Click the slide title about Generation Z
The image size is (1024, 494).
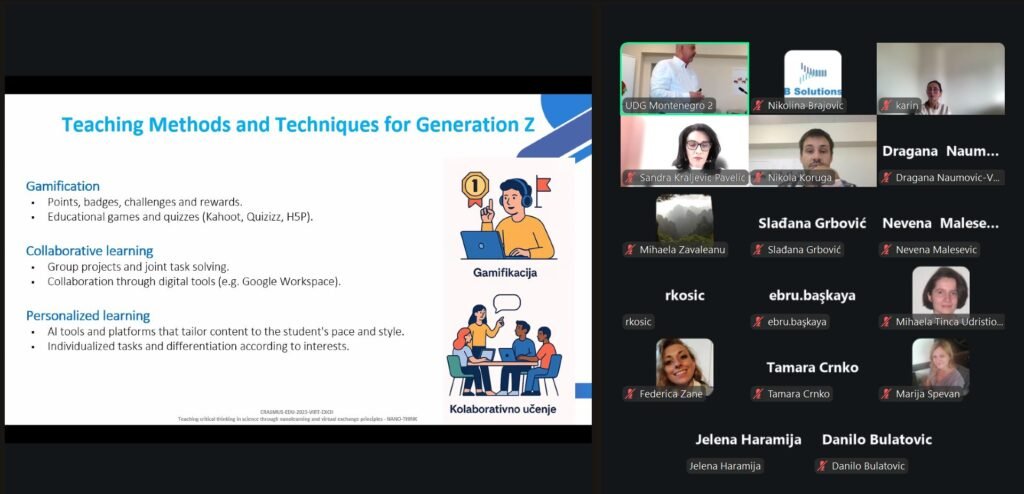click(x=298, y=125)
